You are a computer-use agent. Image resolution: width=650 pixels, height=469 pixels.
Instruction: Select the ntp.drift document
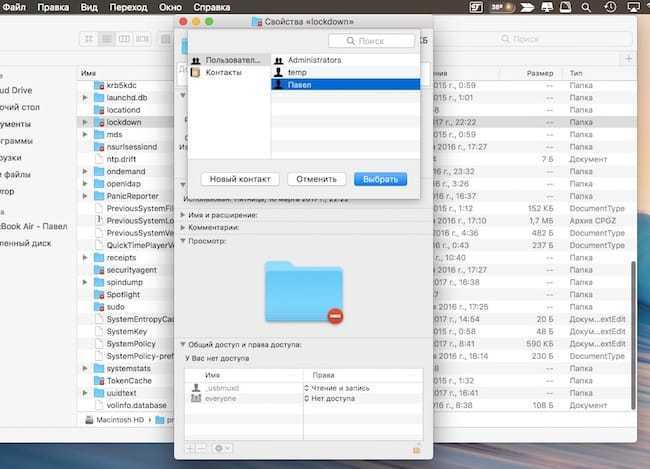(x=116, y=159)
